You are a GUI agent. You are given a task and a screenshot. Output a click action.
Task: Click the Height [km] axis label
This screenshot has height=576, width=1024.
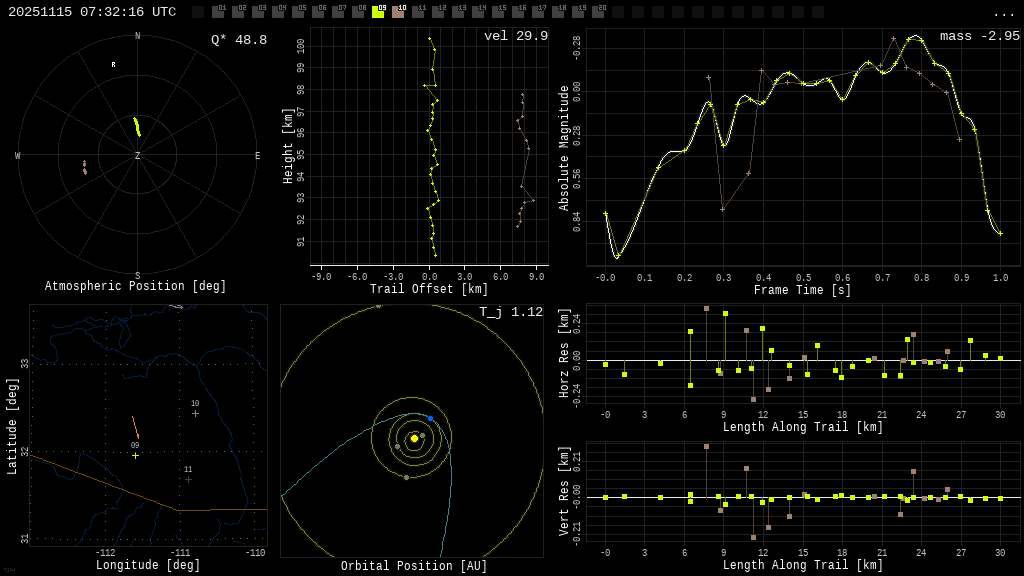point(288,146)
